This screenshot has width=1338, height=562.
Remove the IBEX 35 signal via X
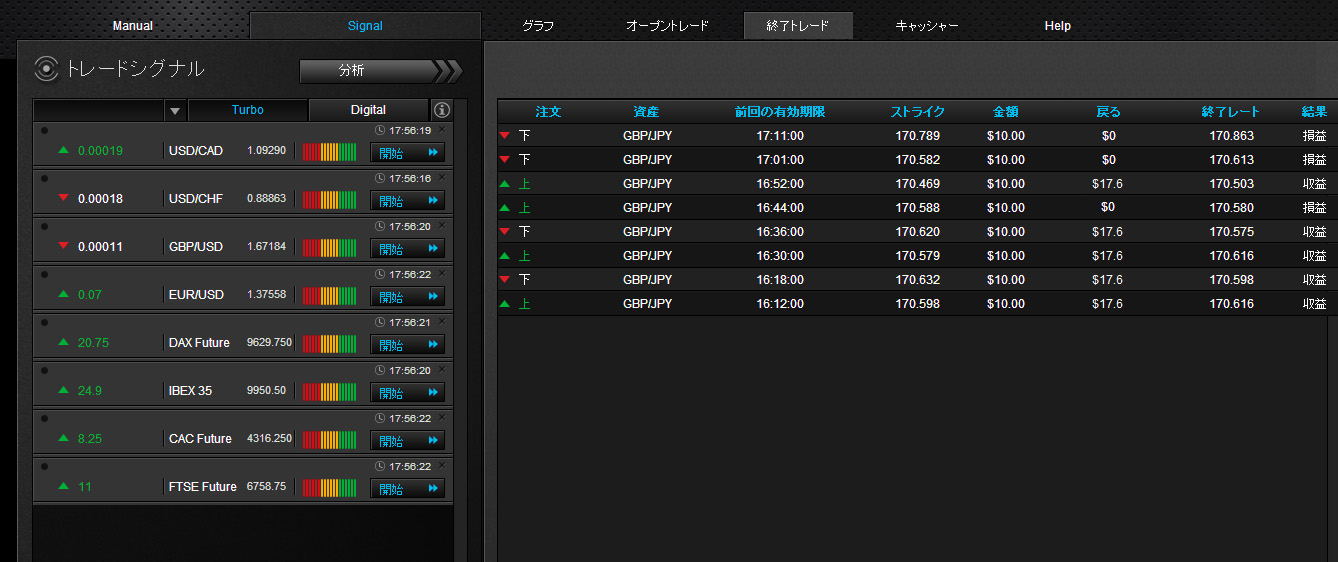442,370
